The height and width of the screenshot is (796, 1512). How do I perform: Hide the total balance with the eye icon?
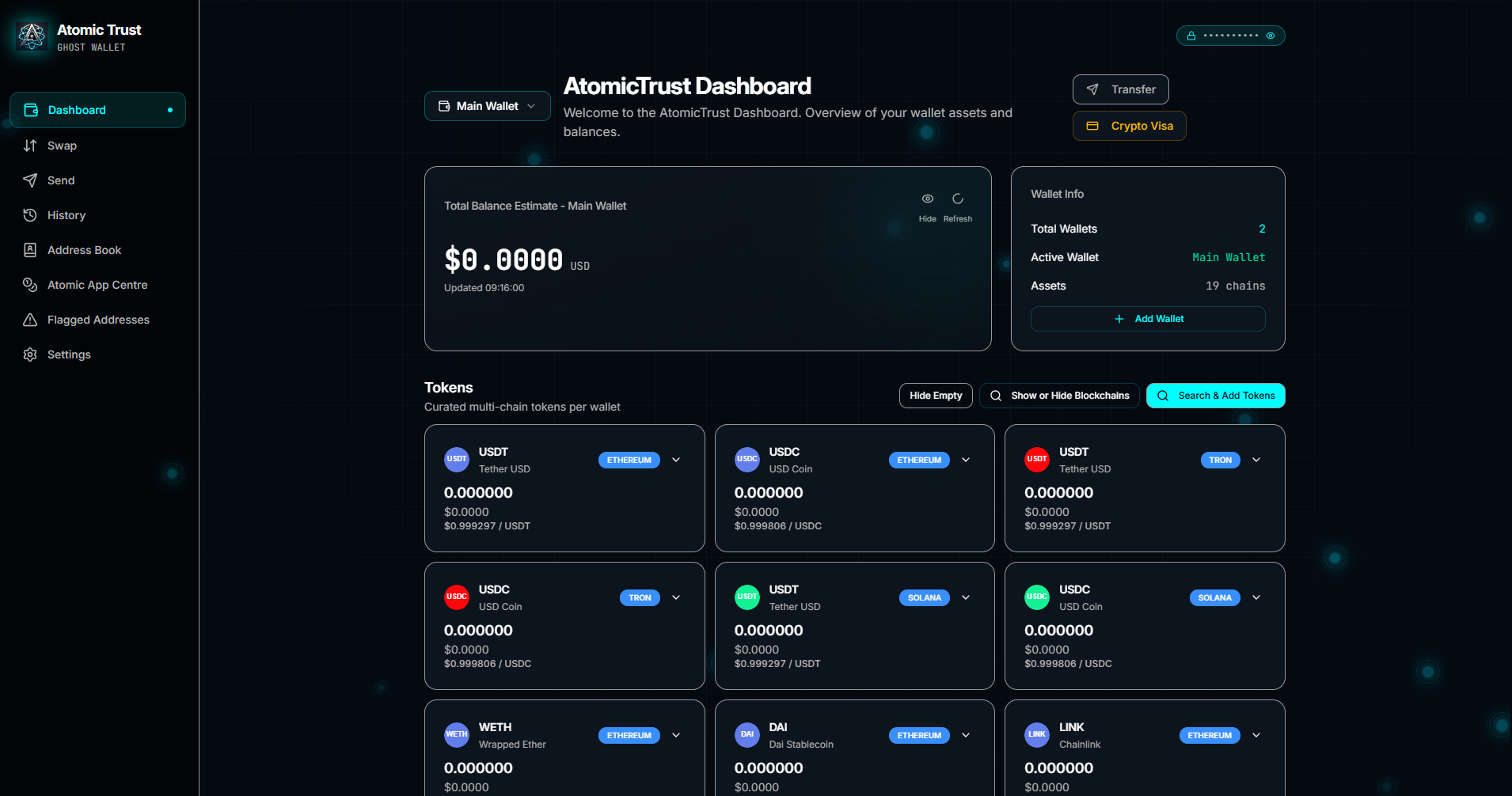928,207
